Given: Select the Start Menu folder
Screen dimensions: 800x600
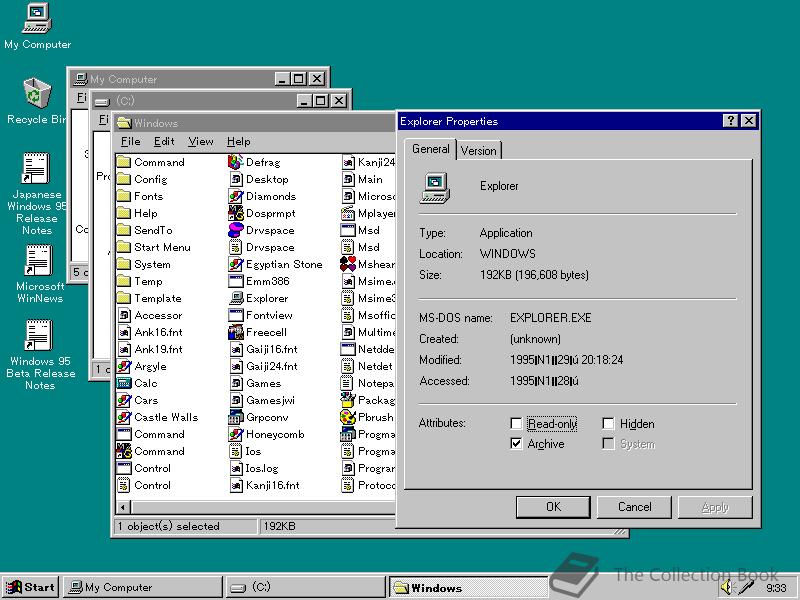Looking at the screenshot, I should pyautogui.click(x=153, y=247).
